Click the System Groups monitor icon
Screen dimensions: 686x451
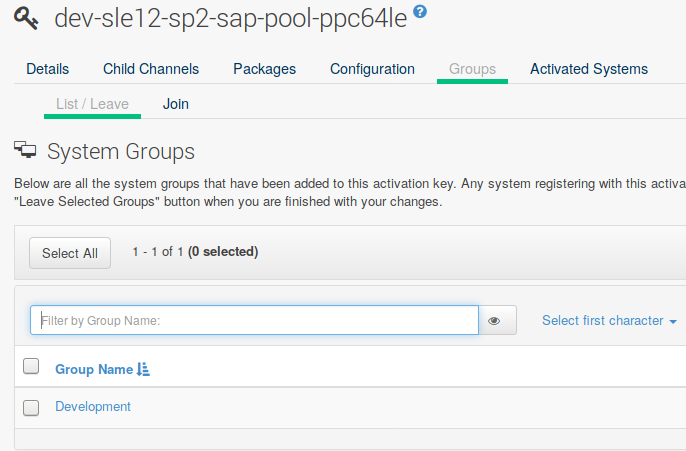point(26,151)
